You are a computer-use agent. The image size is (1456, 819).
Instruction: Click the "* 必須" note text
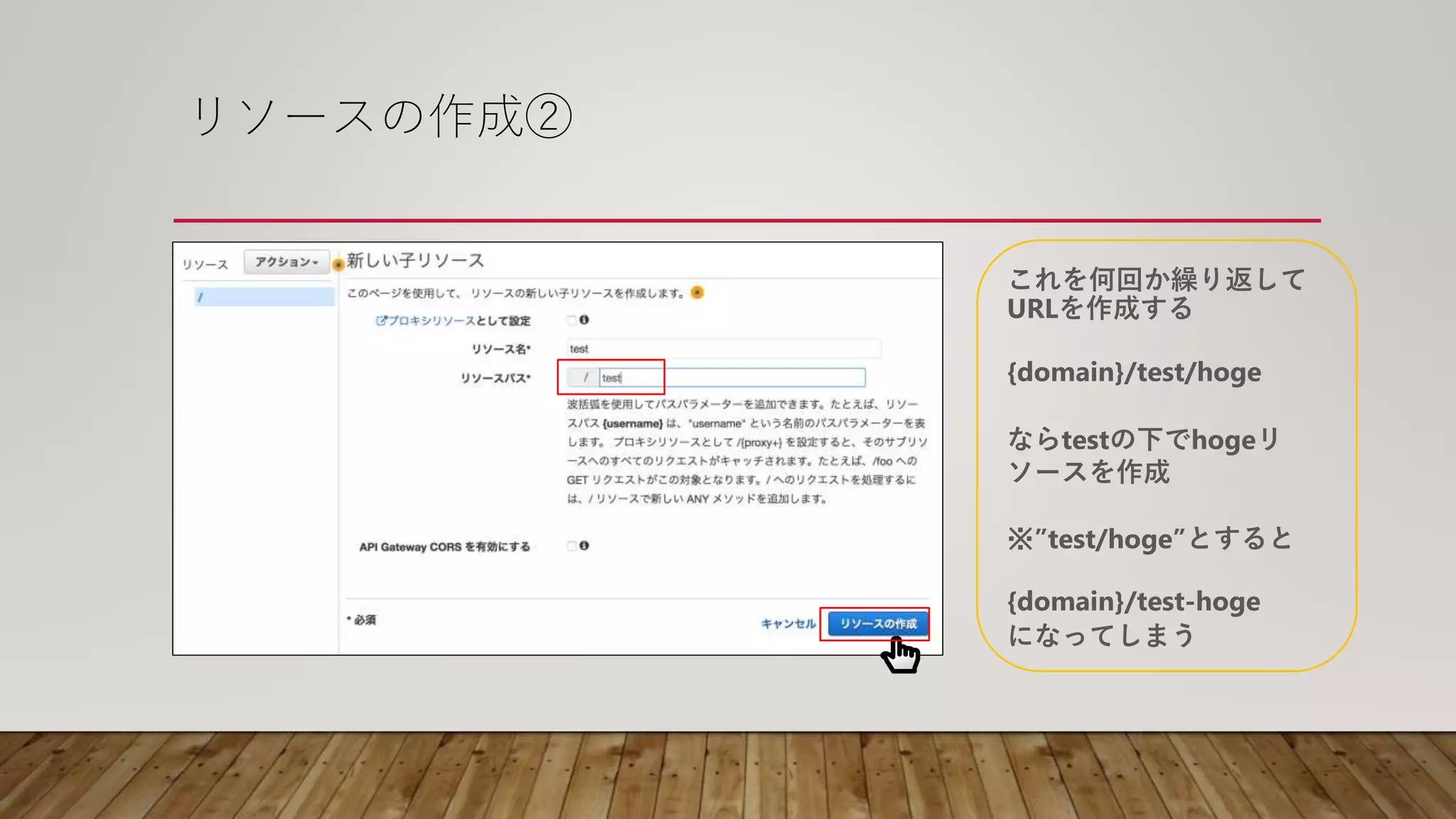coord(362,620)
